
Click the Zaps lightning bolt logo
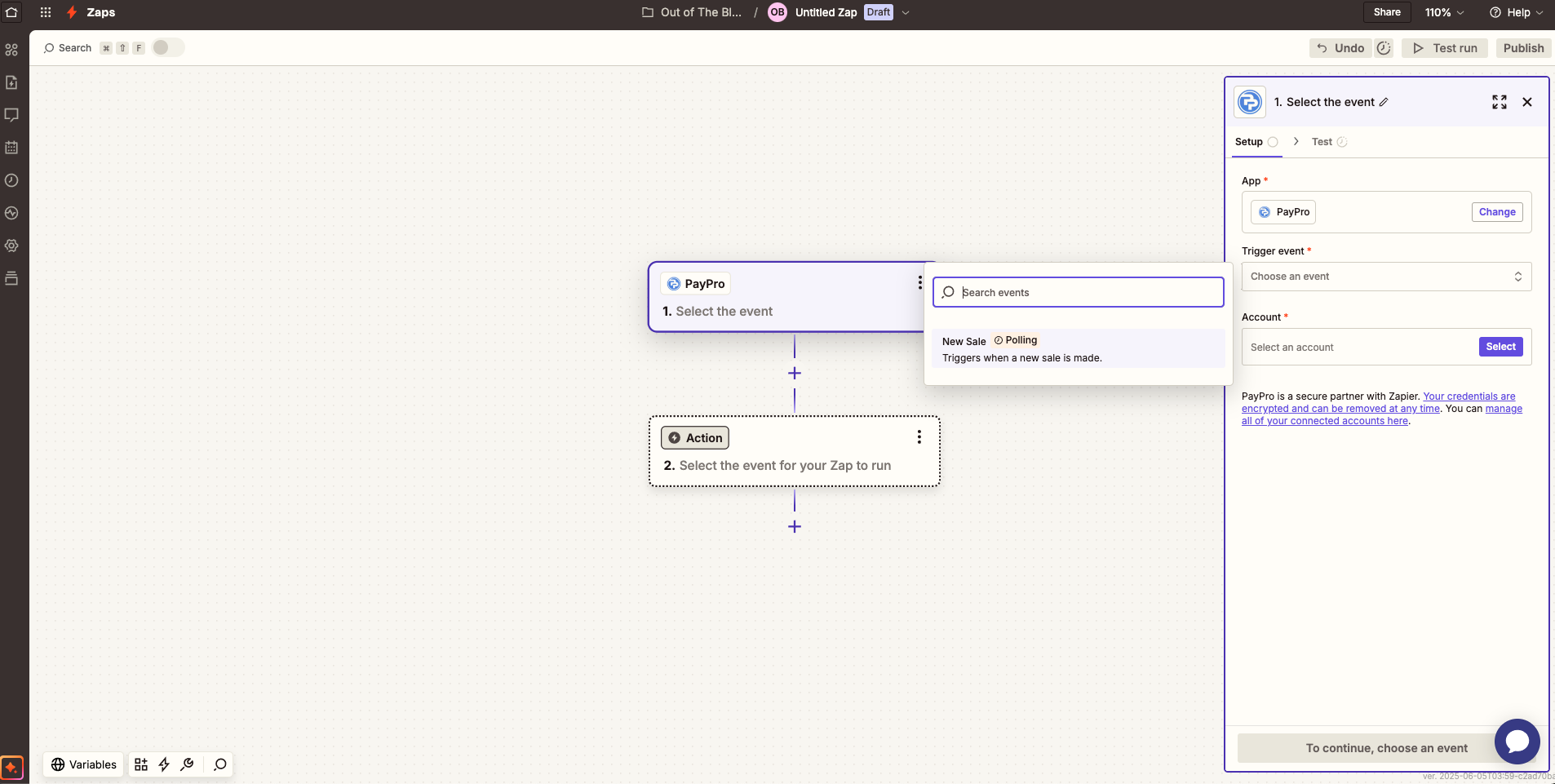click(x=72, y=12)
